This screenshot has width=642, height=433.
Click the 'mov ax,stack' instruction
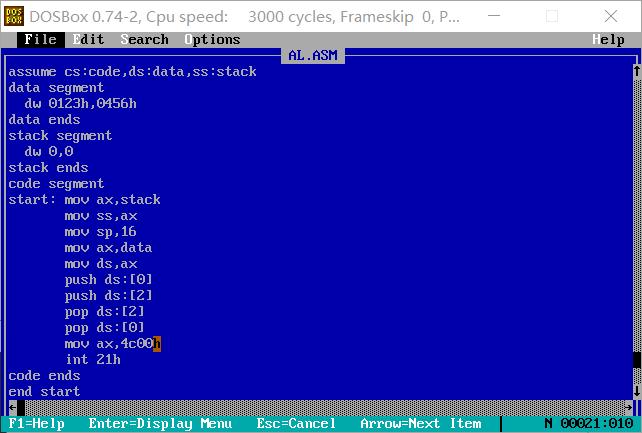coord(112,199)
